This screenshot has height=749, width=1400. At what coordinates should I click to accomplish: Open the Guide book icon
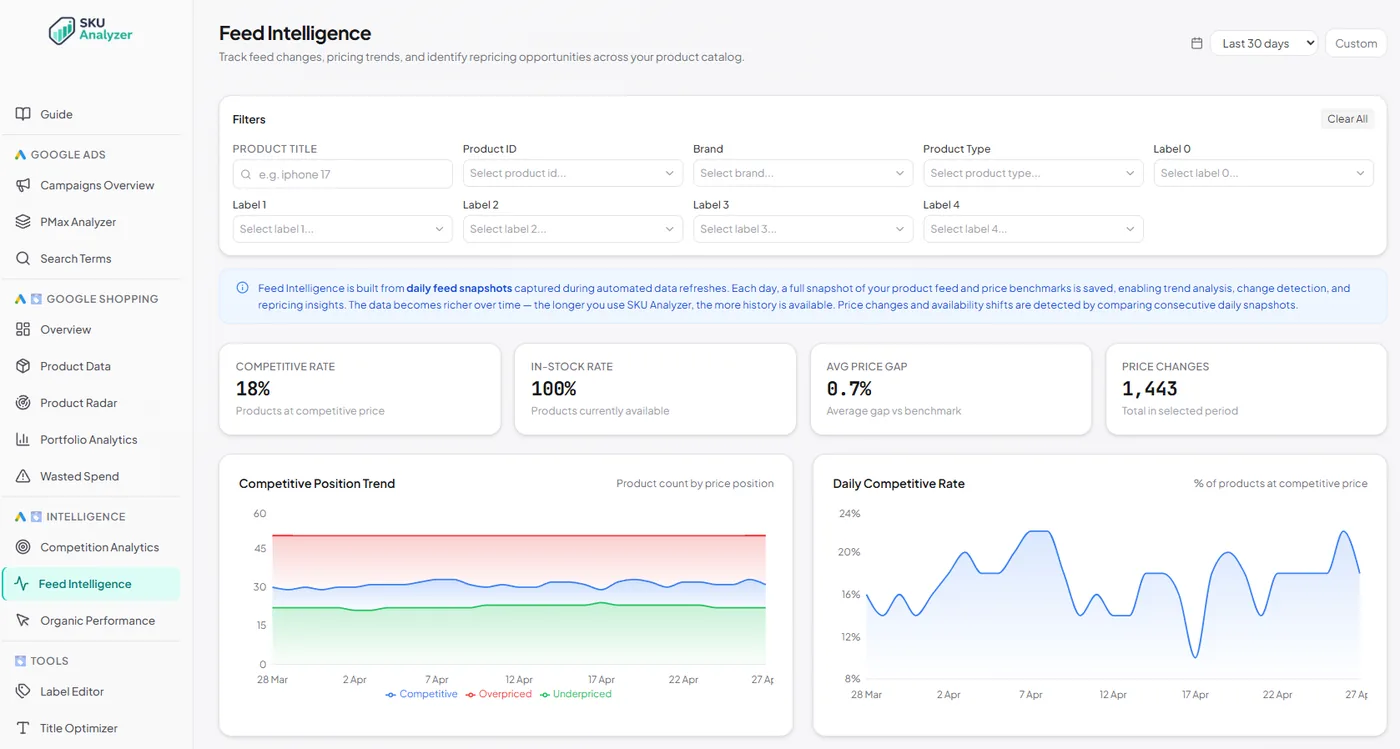[23, 114]
